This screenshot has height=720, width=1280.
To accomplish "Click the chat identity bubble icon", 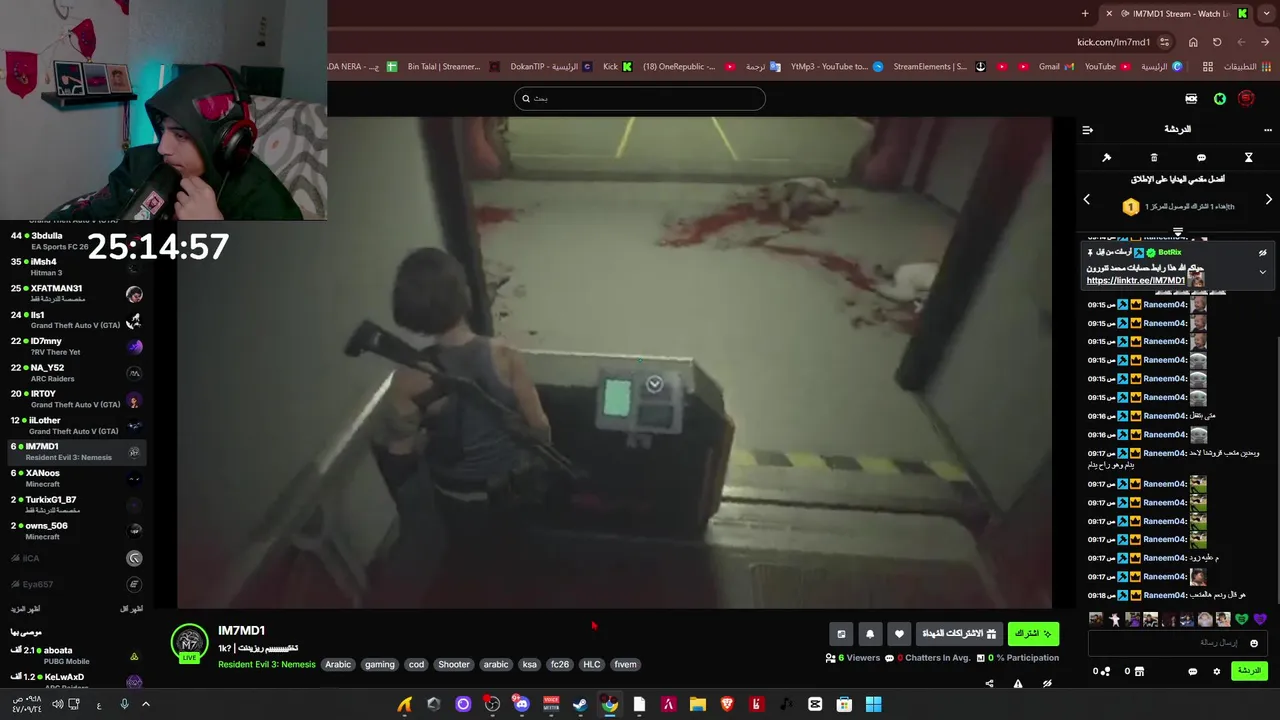I will 1192,672.
